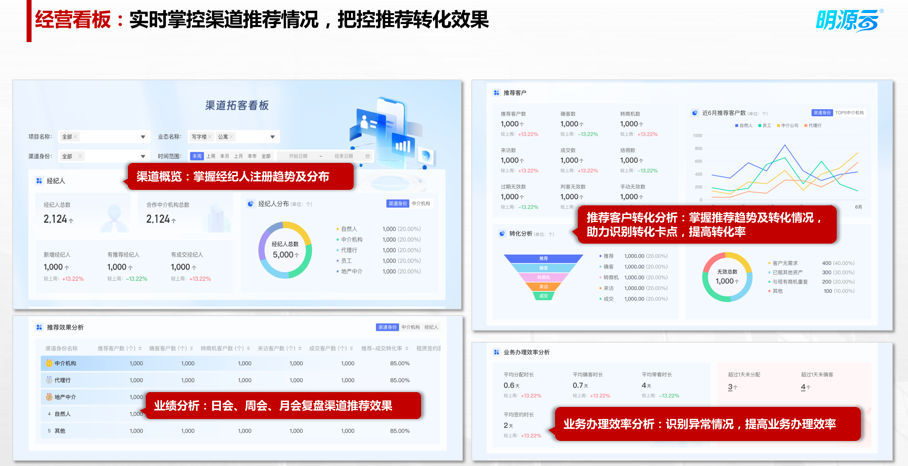Viewport: 908px width, 466px height.
Task: Click the 推荐 layer of the funnel chart
Action: pos(544,258)
